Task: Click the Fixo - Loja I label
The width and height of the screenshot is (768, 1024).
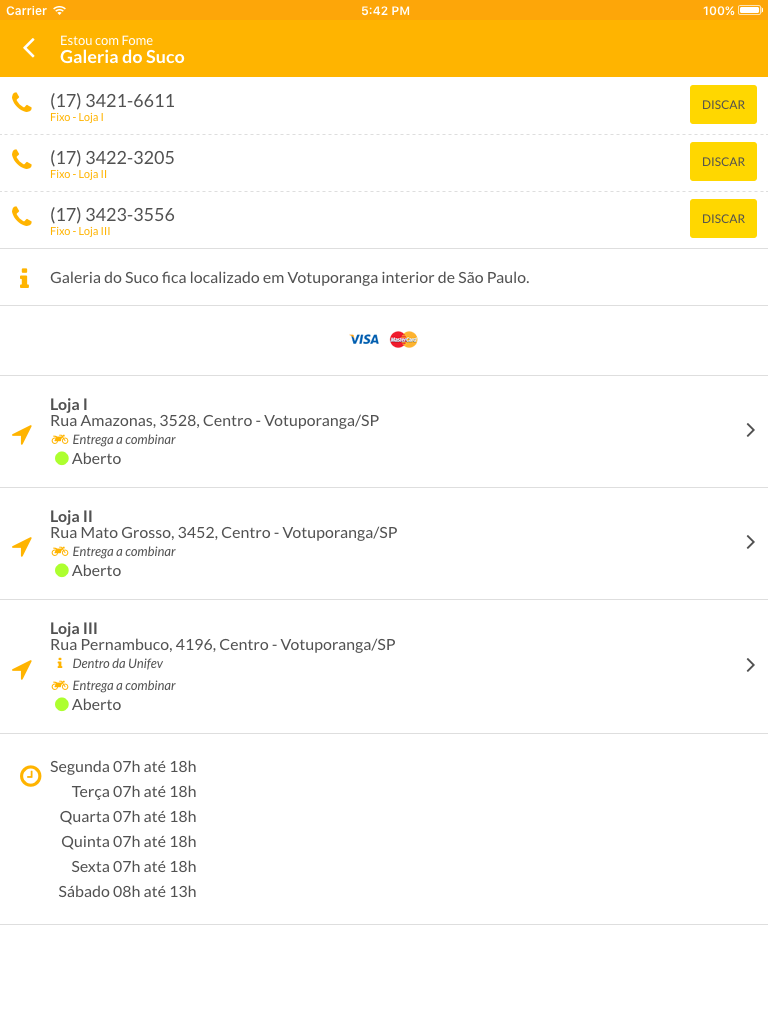Action: pos(77,118)
